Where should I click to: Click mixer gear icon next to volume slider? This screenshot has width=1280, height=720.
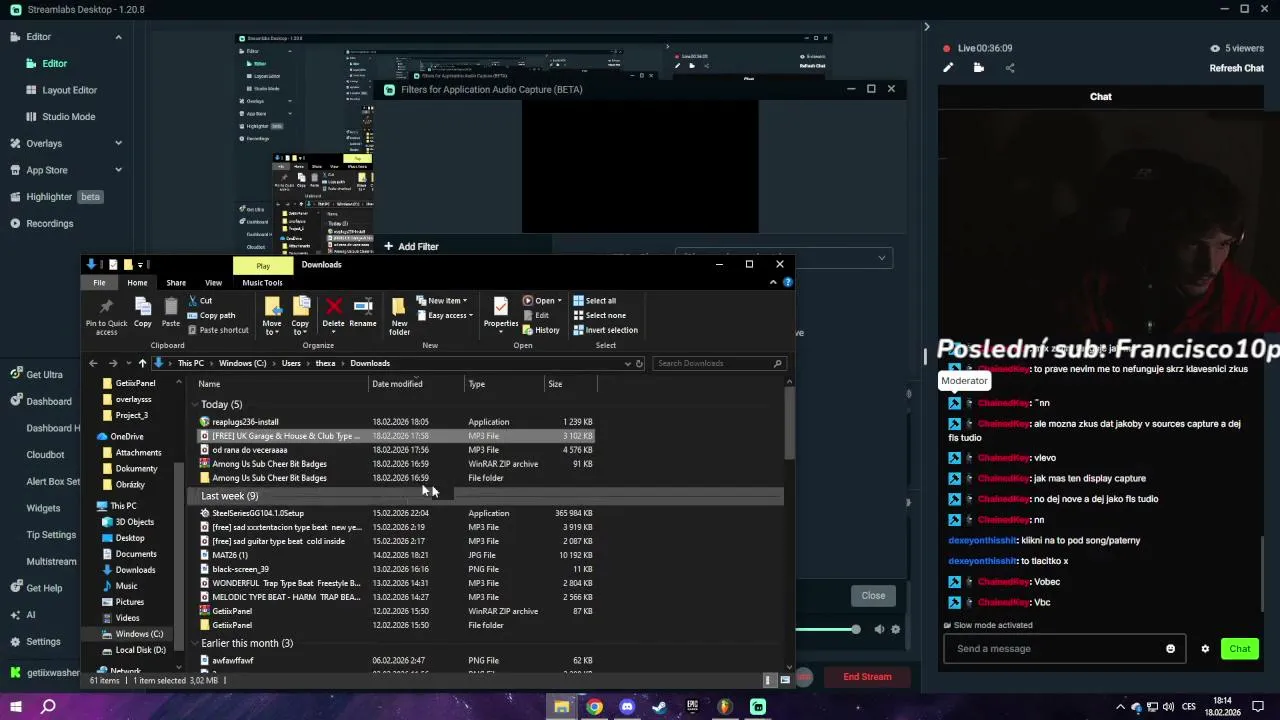click(x=895, y=629)
